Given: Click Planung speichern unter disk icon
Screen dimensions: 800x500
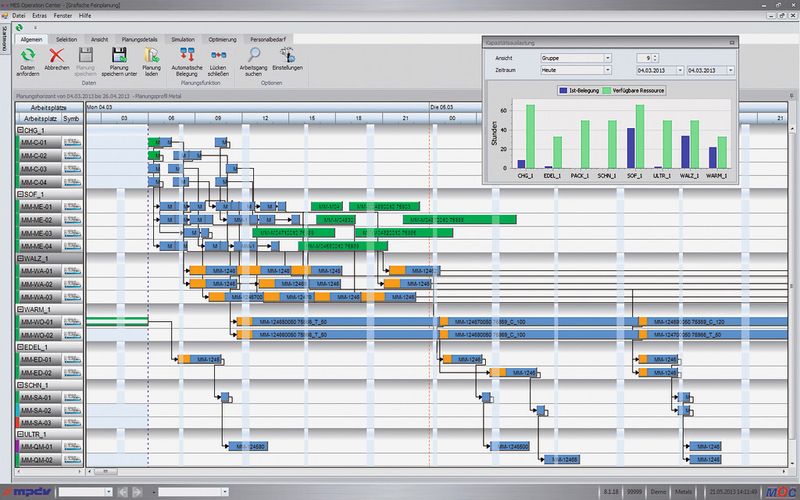Looking at the screenshot, I should [119, 55].
